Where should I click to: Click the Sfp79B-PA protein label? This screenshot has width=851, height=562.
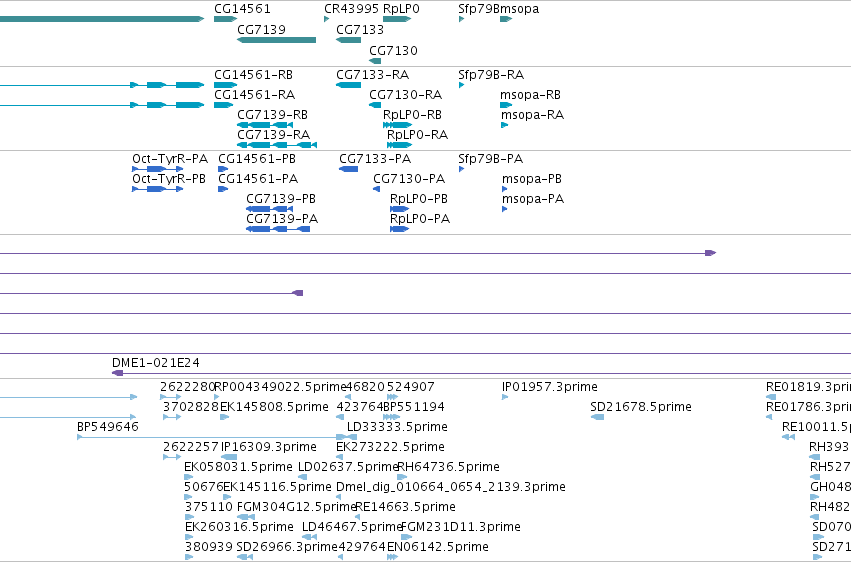click(491, 158)
